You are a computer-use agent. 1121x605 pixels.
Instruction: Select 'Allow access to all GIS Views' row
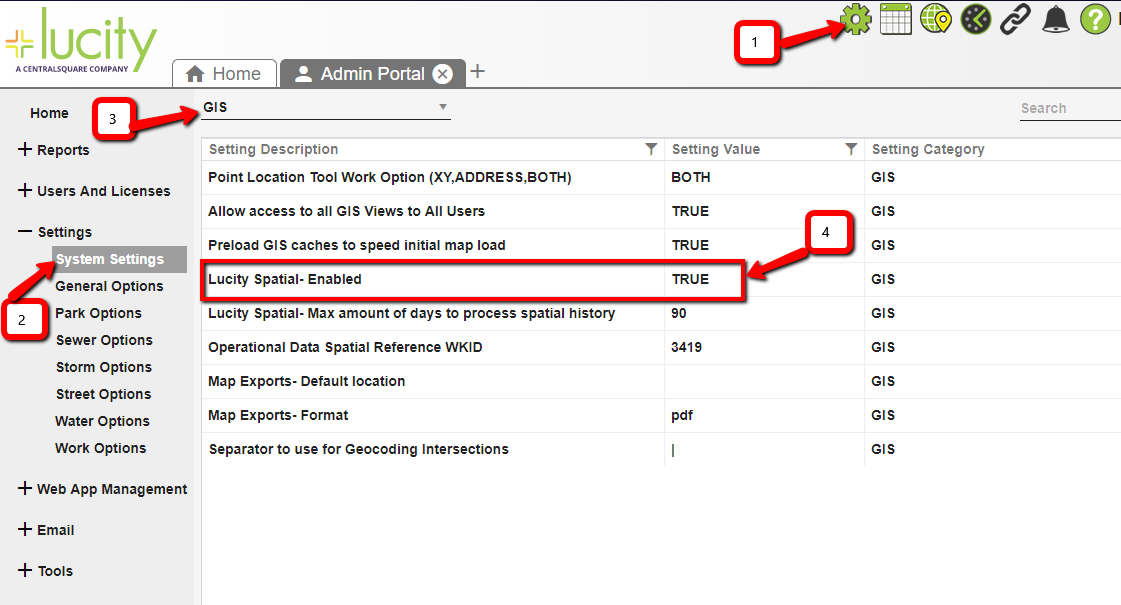[661, 211]
